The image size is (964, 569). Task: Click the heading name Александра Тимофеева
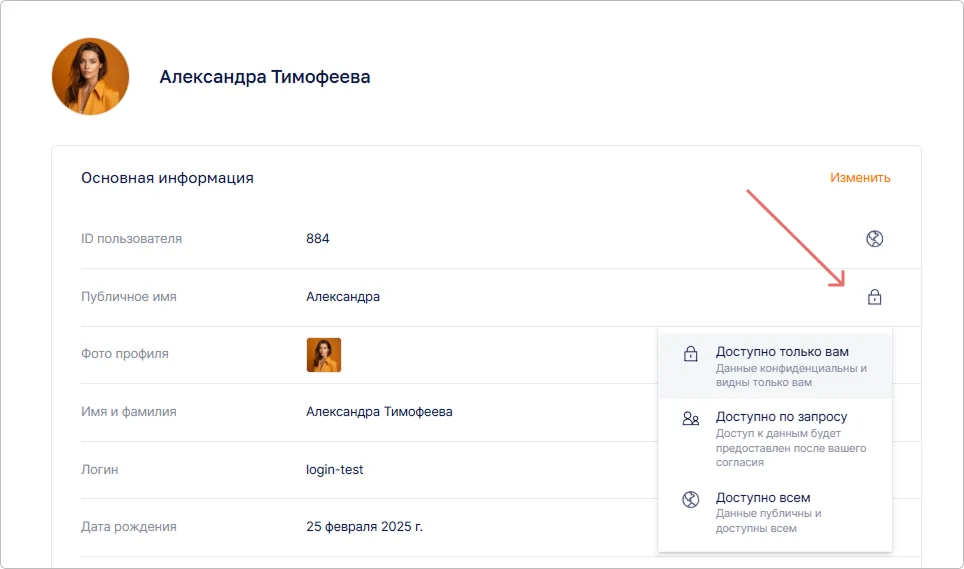[x=264, y=77]
